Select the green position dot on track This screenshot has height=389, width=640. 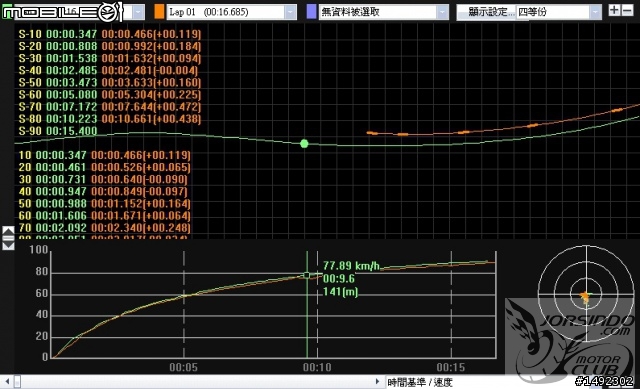(304, 144)
